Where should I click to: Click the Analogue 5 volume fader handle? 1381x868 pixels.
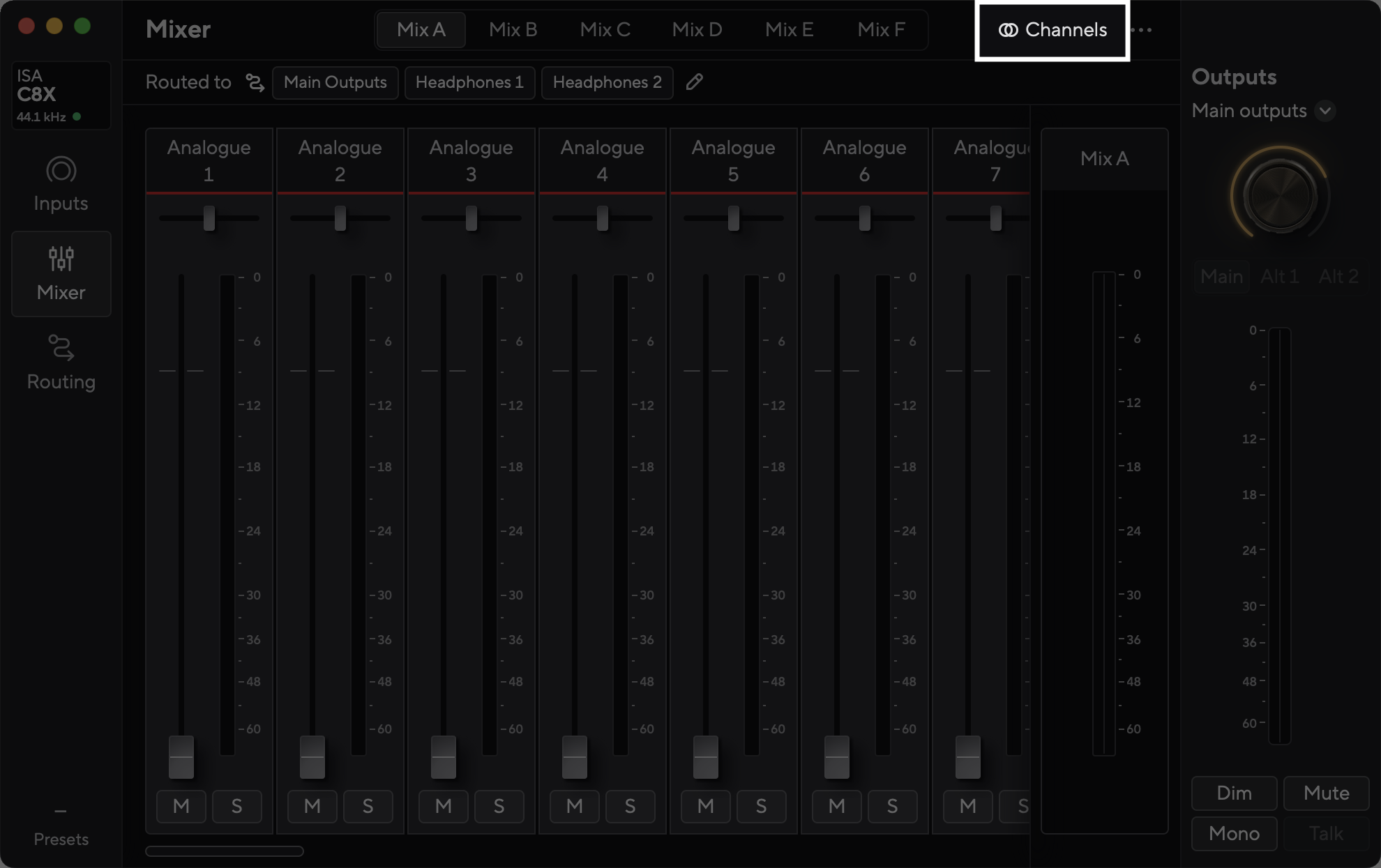706,757
